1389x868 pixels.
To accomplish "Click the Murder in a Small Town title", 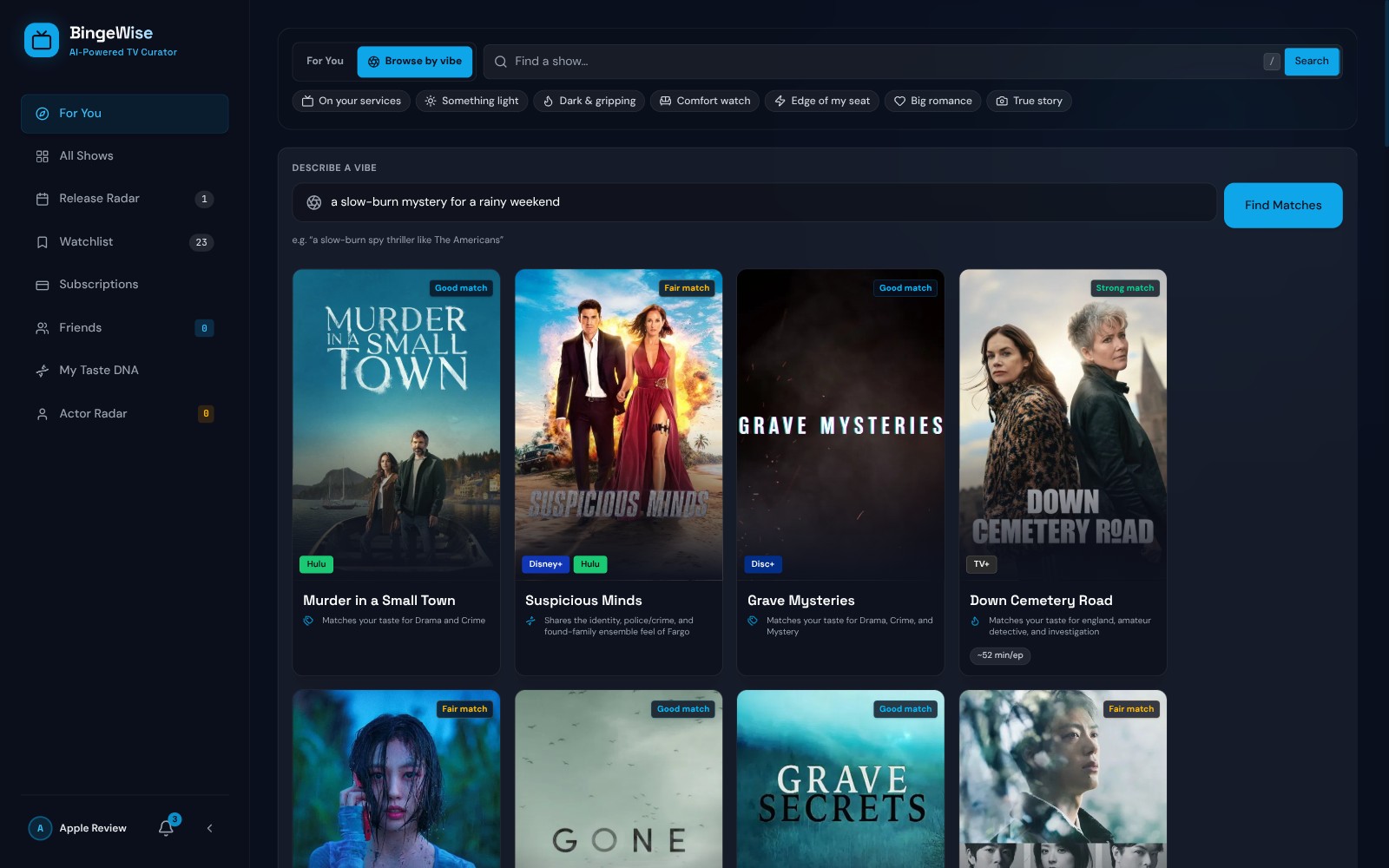I will click(379, 601).
